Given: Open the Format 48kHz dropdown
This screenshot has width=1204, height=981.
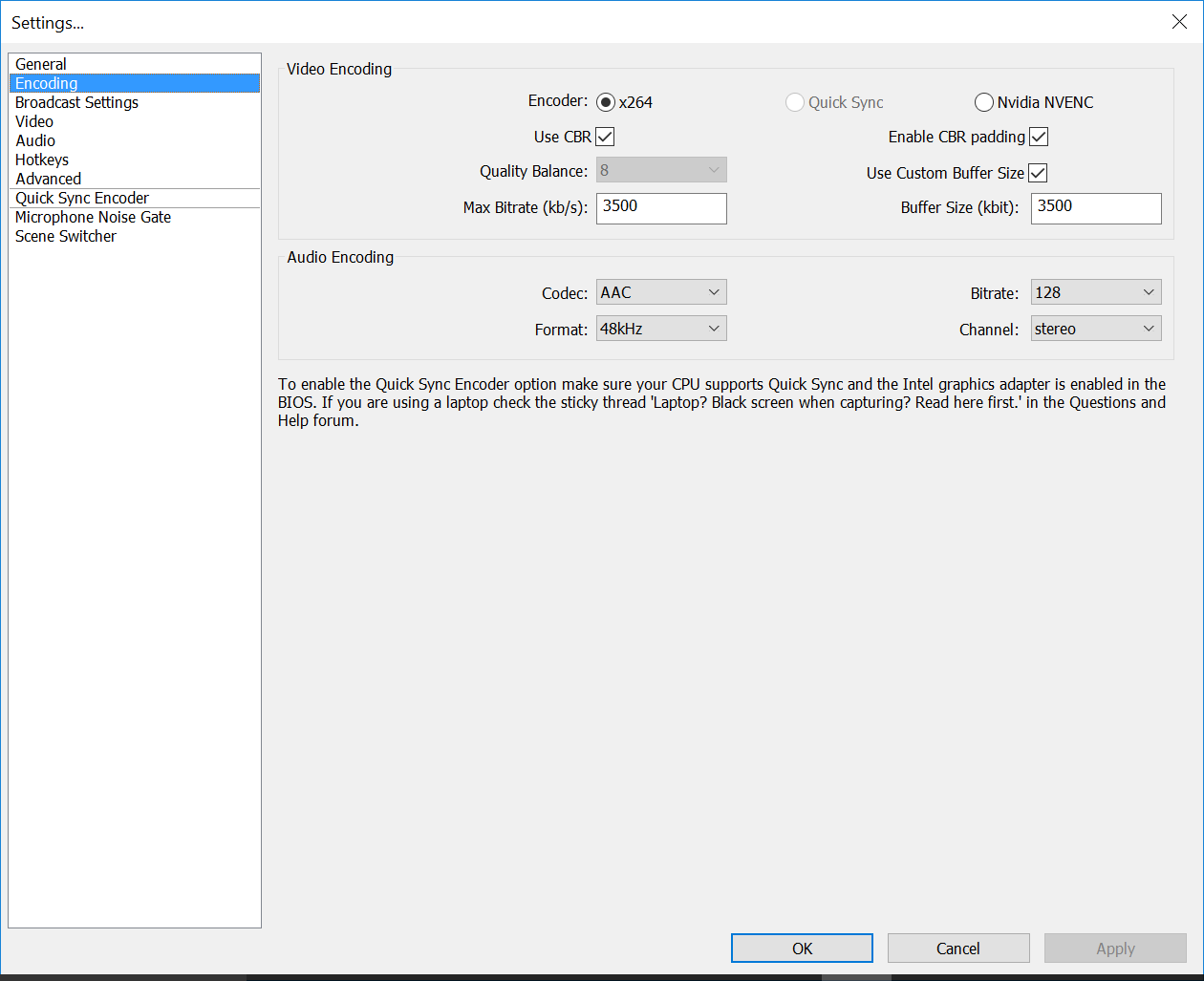Looking at the screenshot, I should click(x=661, y=329).
